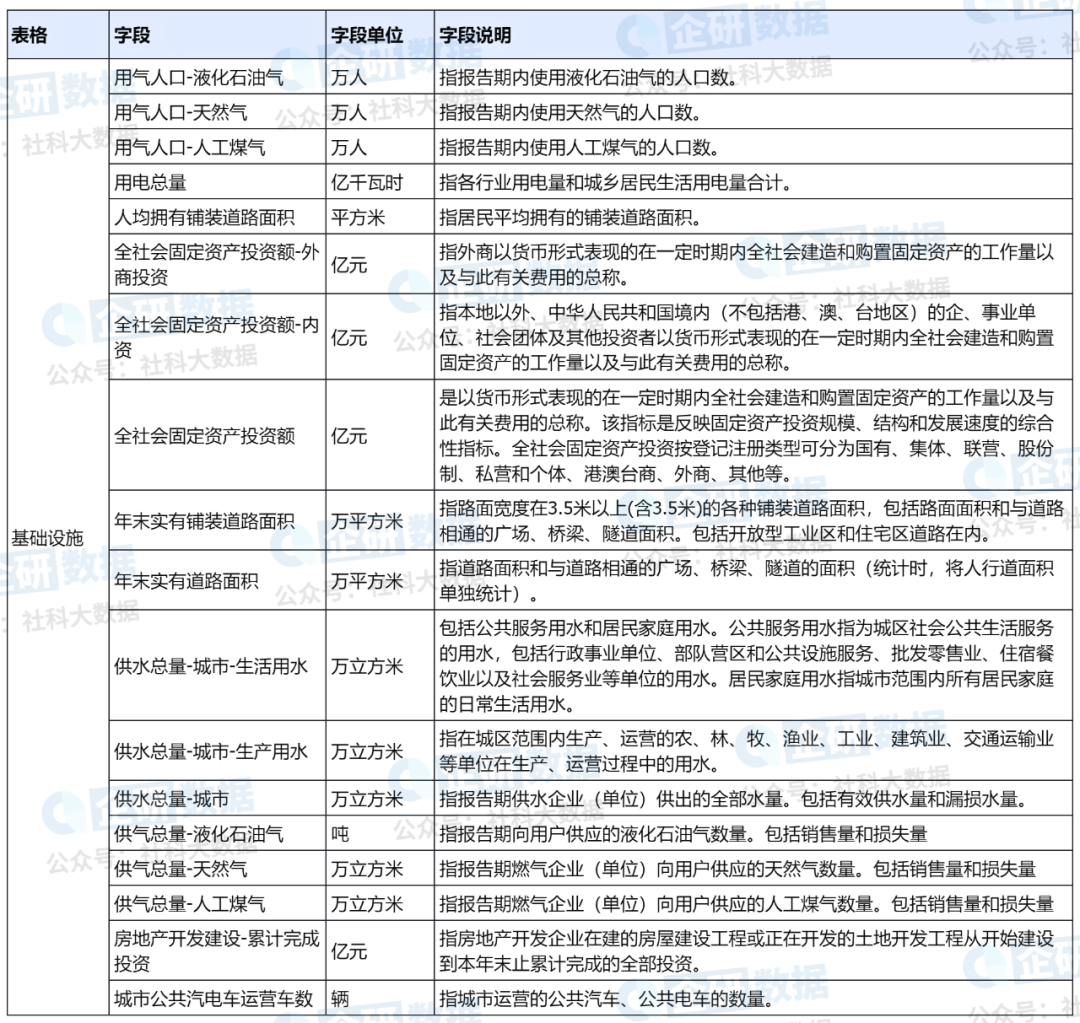Click the 基础设施 table category cell

(58, 537)
